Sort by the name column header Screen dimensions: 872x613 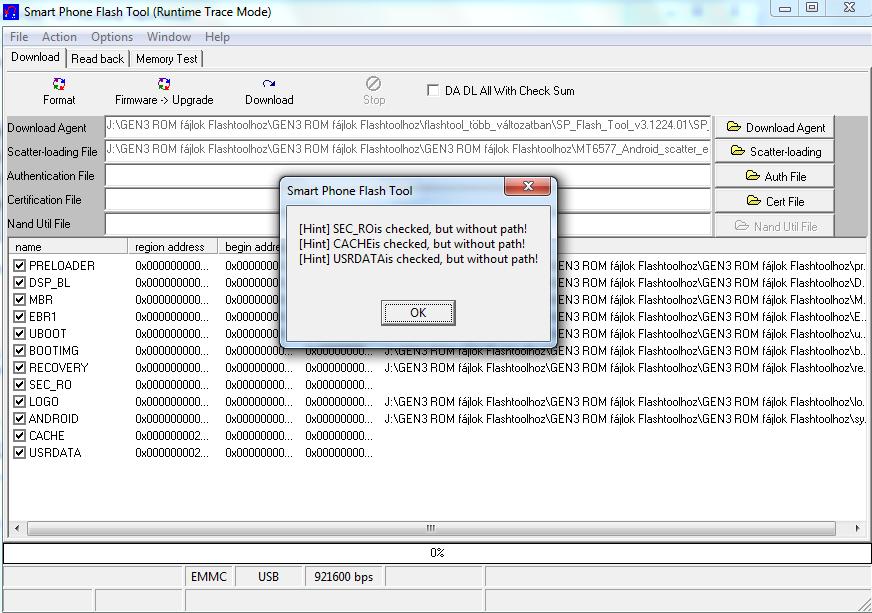[x=68, y=246]
